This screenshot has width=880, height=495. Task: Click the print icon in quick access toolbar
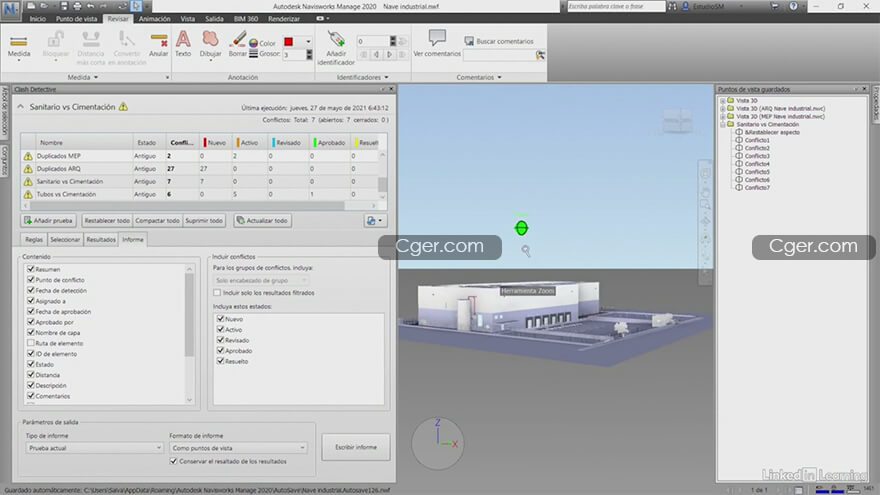[77, 6]
